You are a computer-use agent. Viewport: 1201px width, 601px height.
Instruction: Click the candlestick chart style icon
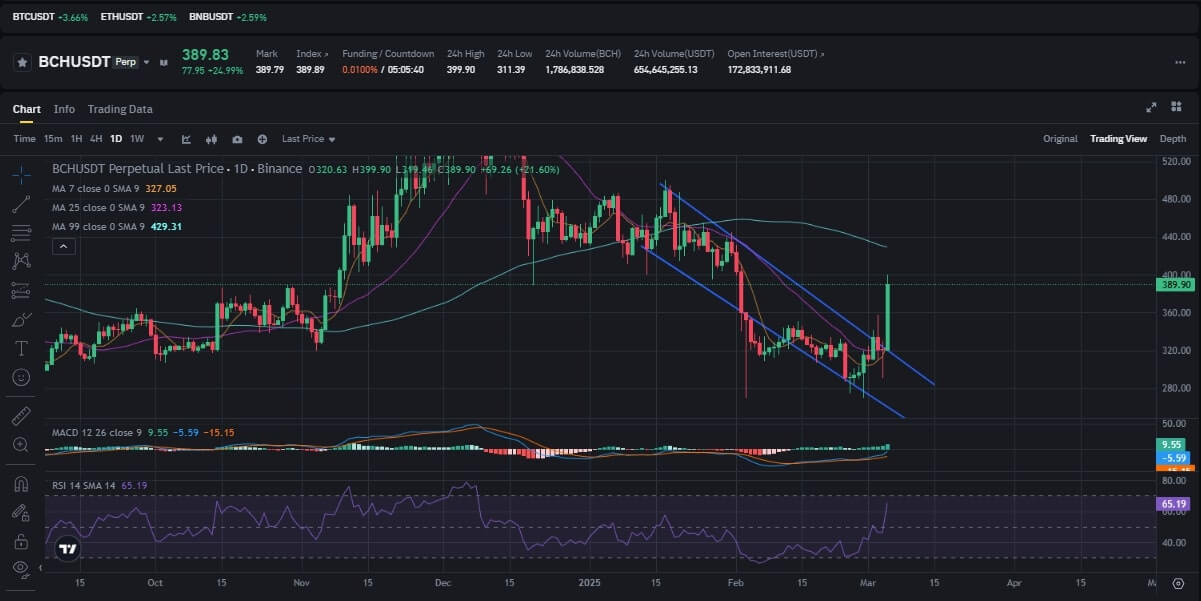pos(211,139)
